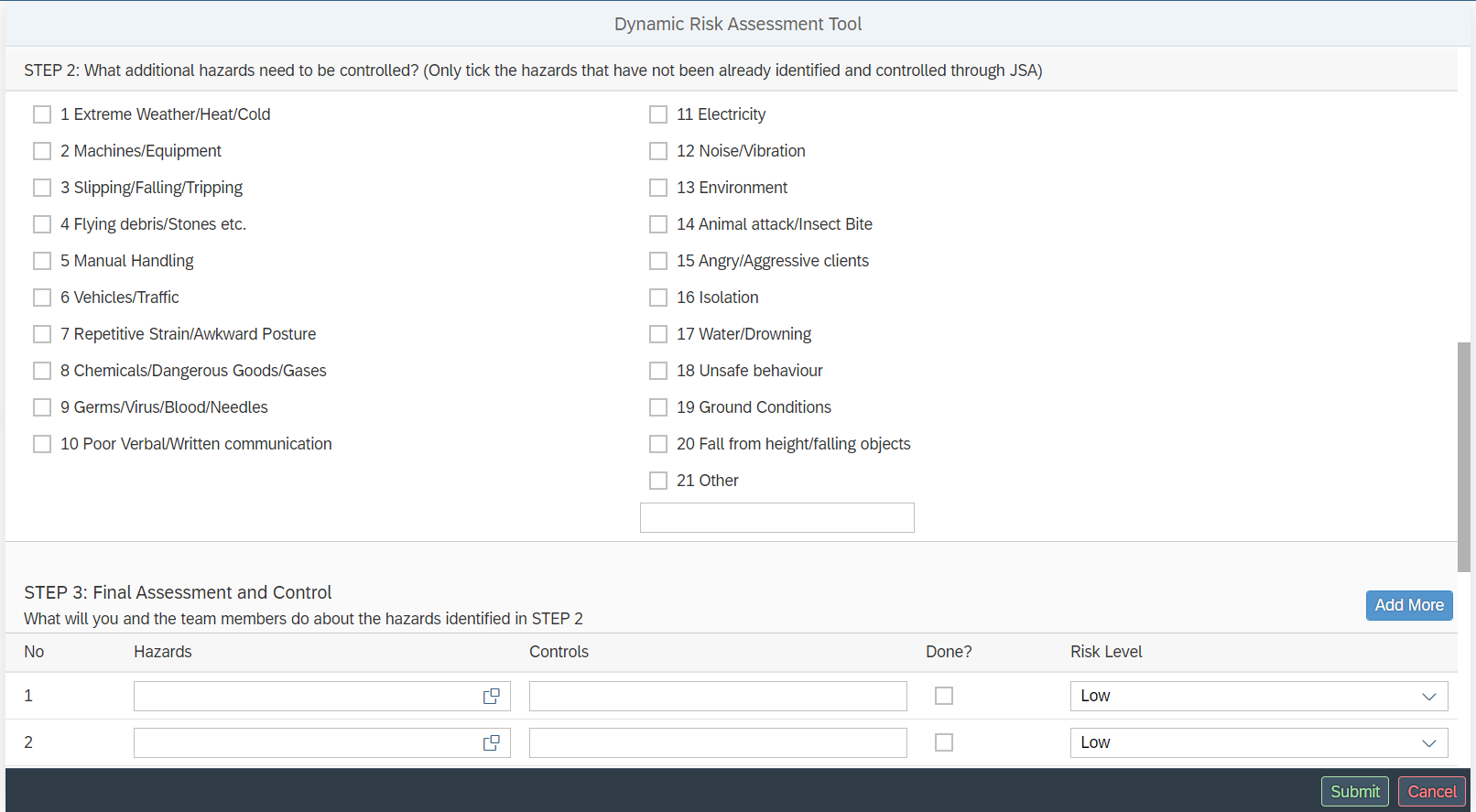Open value help icon for hazard row 2
1476x812 pixels.
(x=492, y=743)
